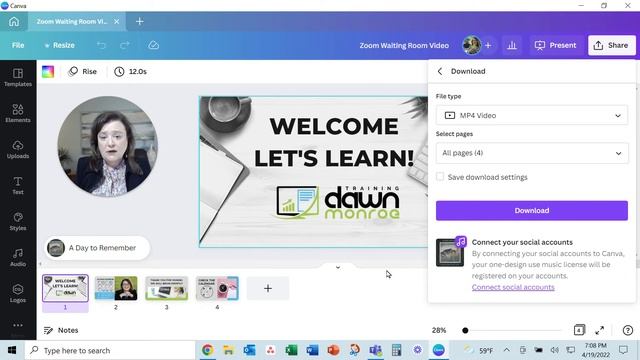This screenshot has height=360, width=640.
Task: Choose the Rise animation button
Action: click(83, 71)
